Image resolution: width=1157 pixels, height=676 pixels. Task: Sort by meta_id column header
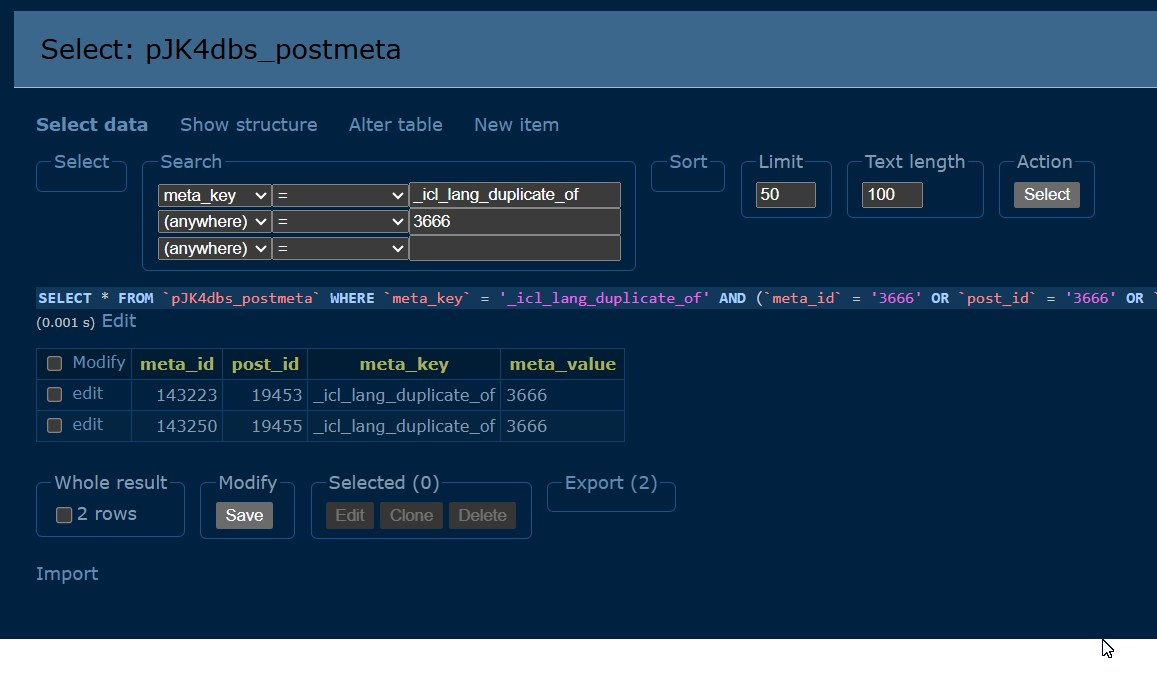(x=177, y=364)
